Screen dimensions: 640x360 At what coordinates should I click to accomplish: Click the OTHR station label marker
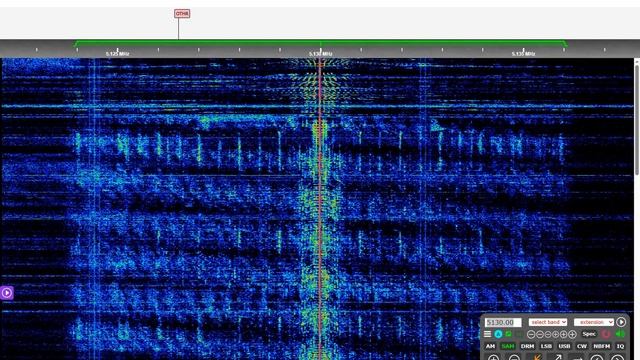click(182, 13)
